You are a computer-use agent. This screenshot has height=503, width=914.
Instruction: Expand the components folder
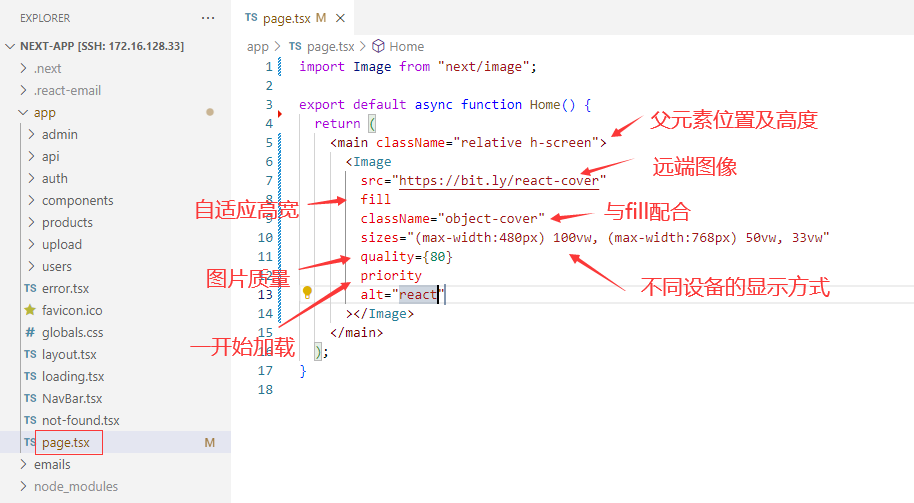pyautogui.click(x=31, y=201)
